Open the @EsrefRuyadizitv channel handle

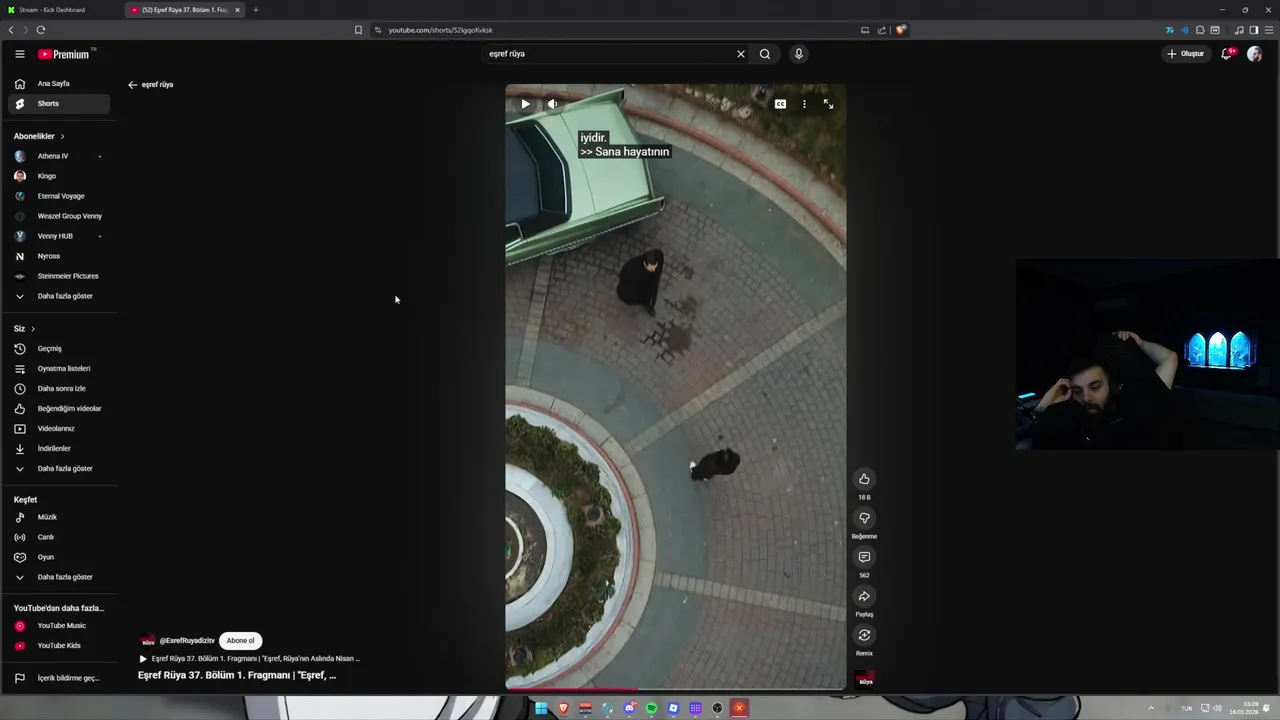187,640
